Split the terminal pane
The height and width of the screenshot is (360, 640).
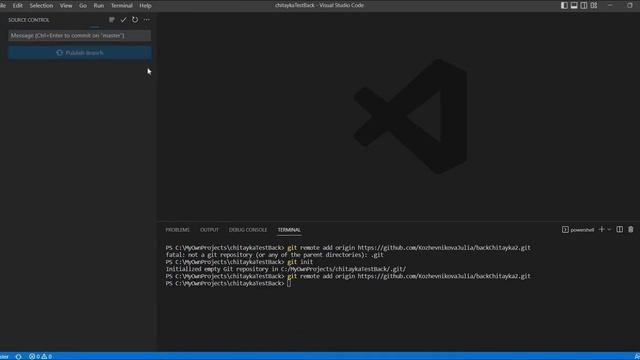[x=620, y=229]
